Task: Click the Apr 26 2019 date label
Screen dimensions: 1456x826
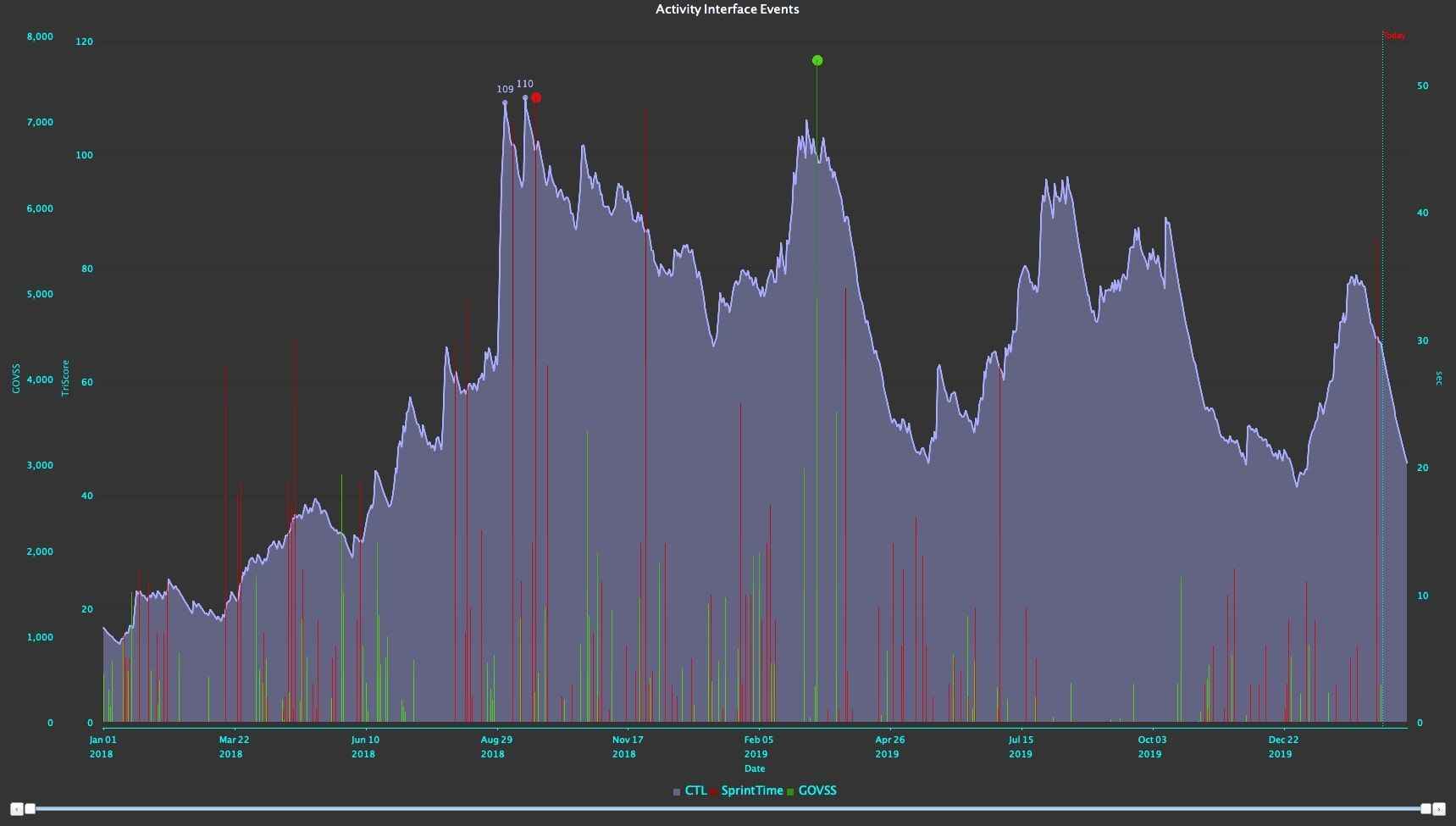Action: click(889, 746)
